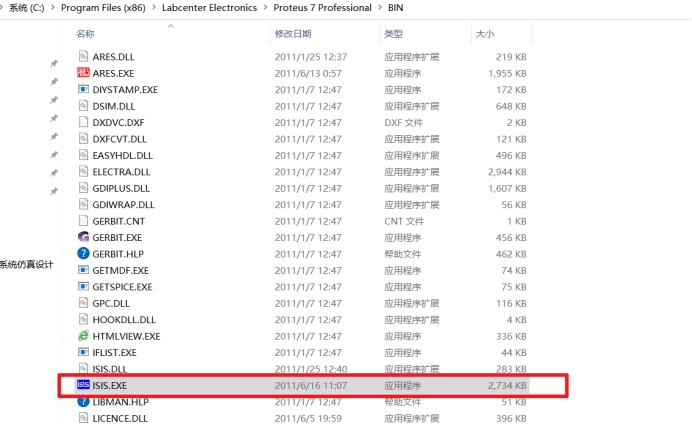The height and width of the screenshot is (427, 692).
Task: Click the GETSPICE.EXE file icon
Action: click(83, 286)
